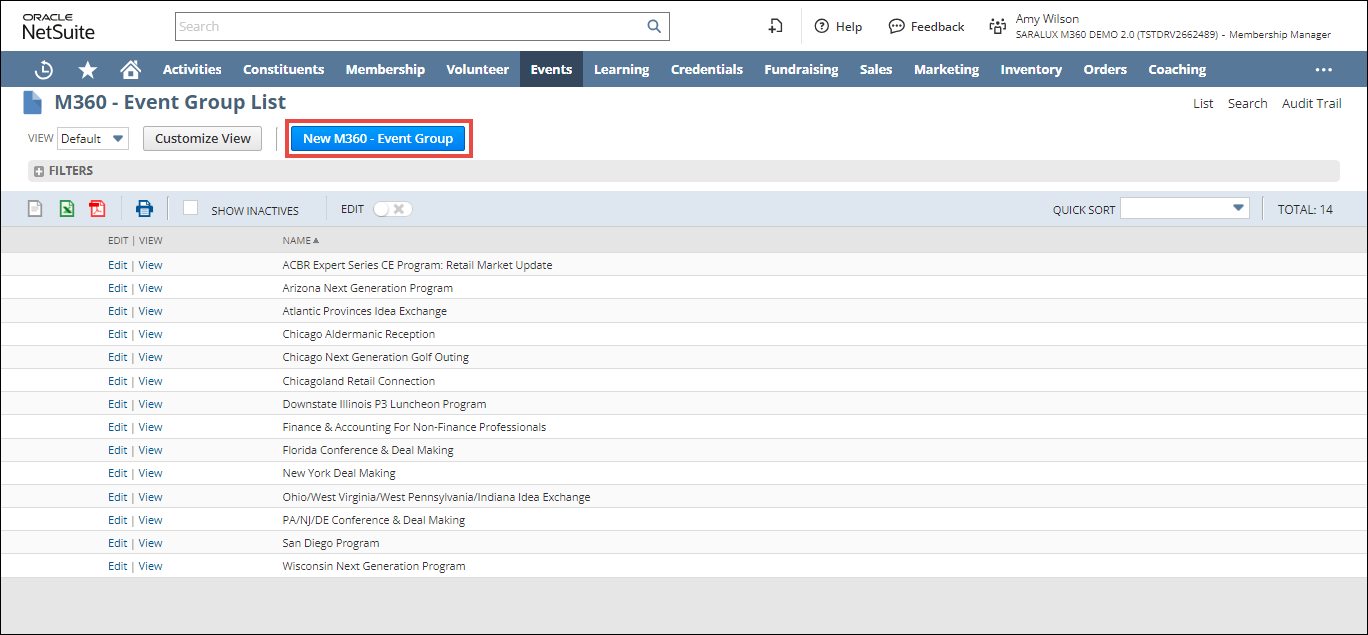This screenshot has height=635, width=1368.
Task: Sort by the Name column header
Action: pos(297,240)
